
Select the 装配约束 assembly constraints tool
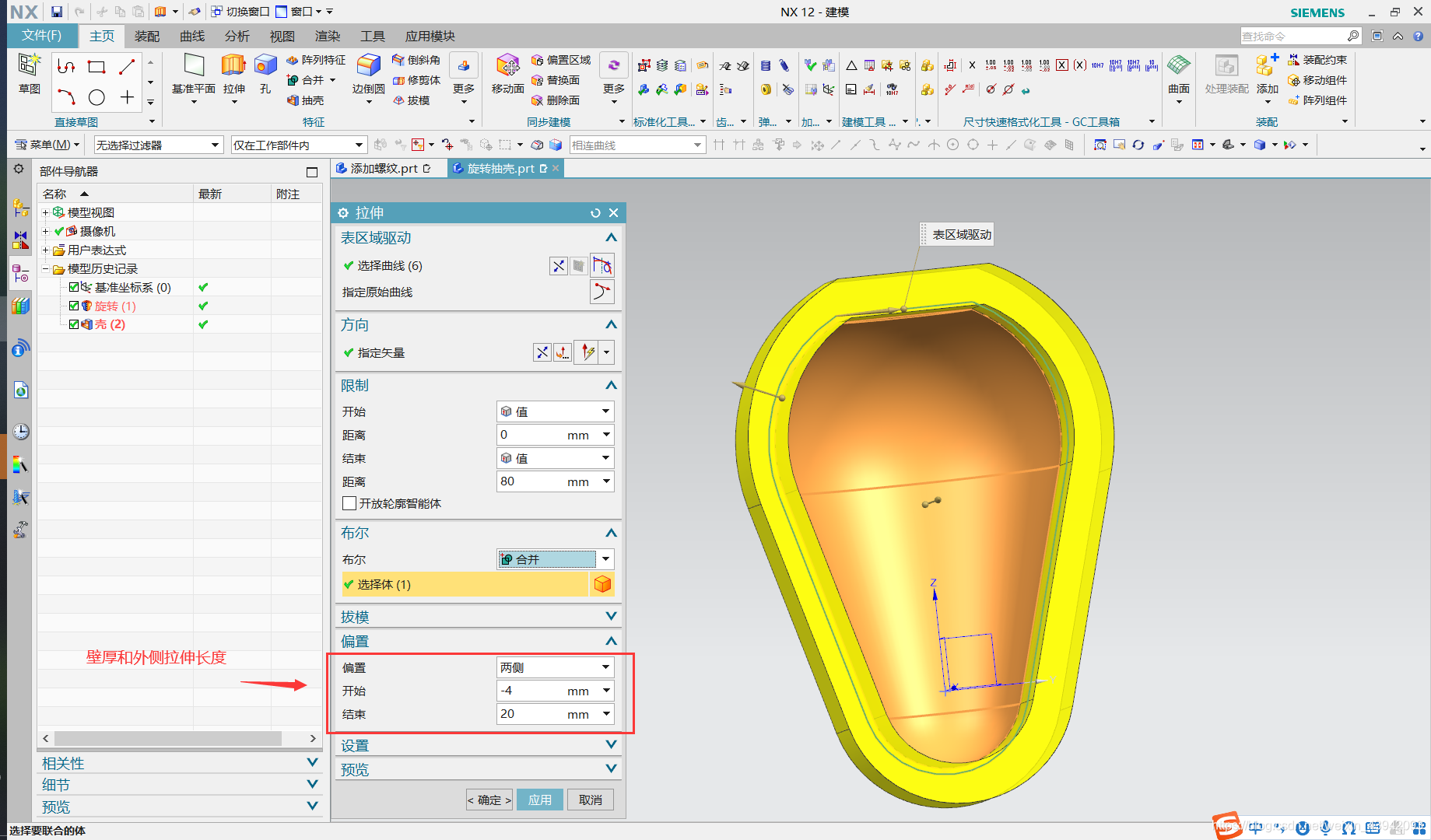coord(1317,60)
